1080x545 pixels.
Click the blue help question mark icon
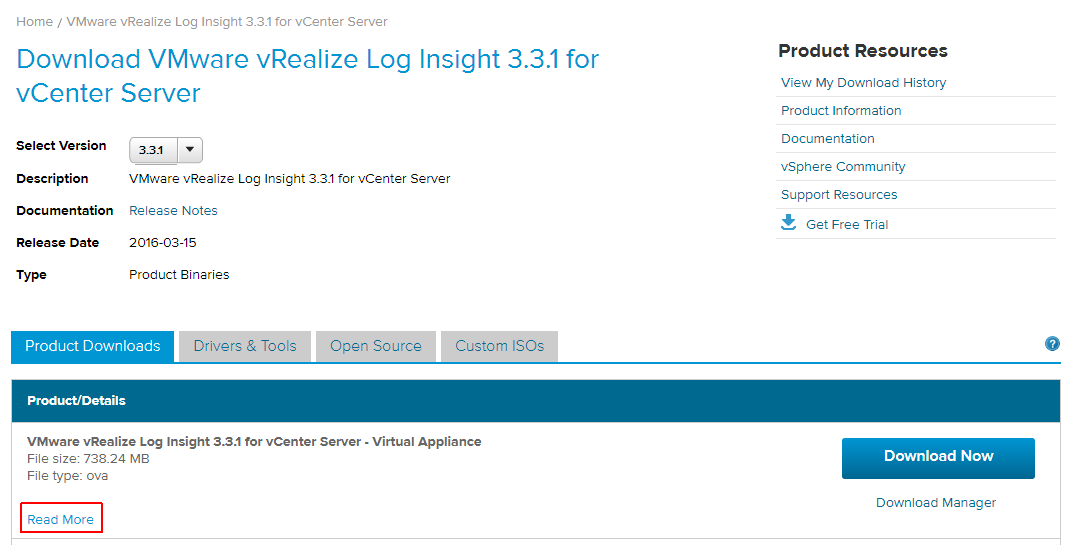coord(1052,344)
